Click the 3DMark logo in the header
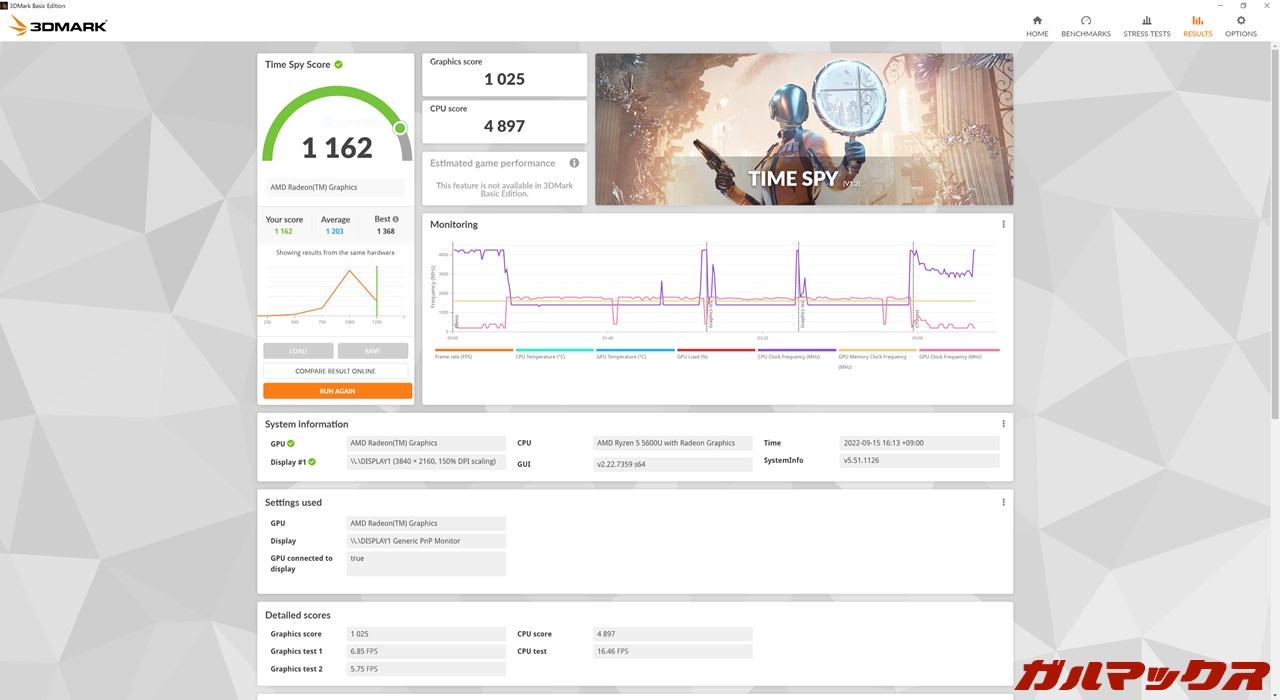 58,26
